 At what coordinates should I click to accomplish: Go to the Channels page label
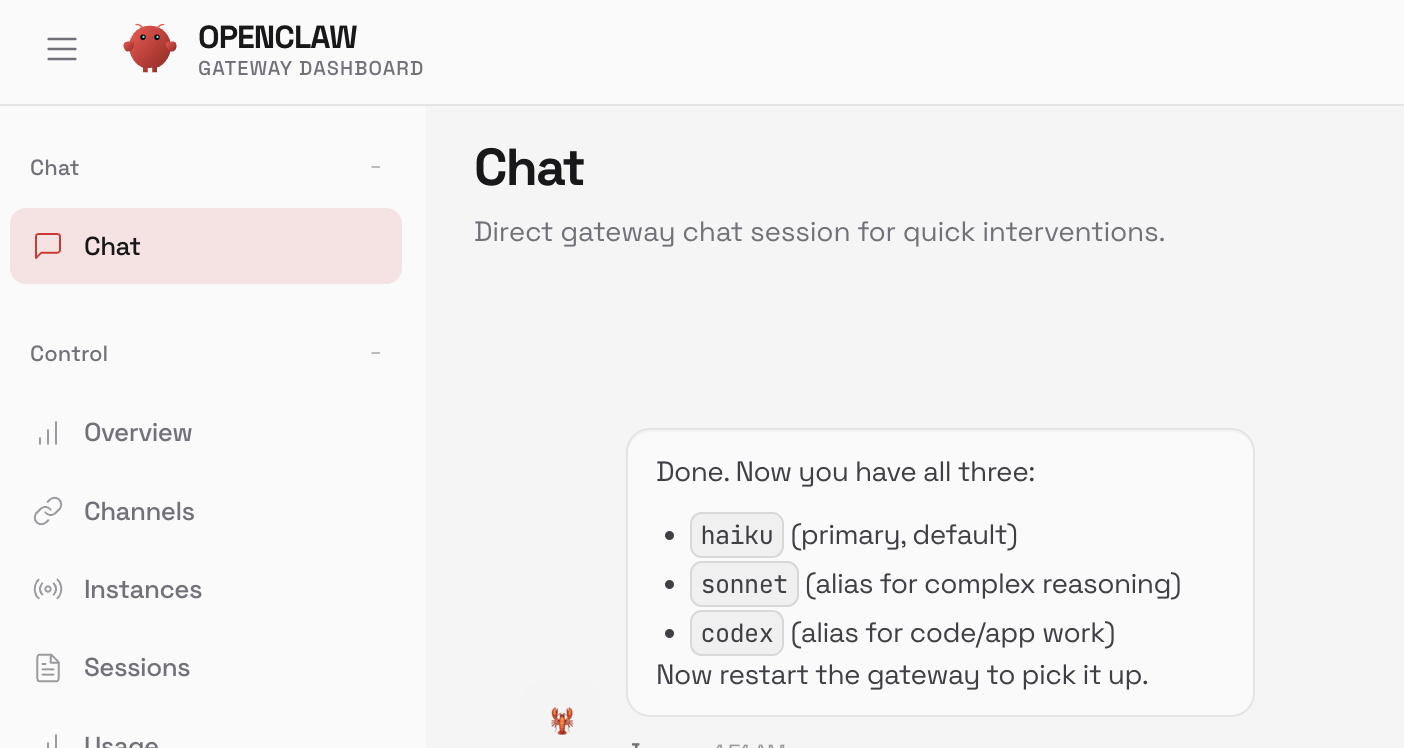(x=139, y=512)
